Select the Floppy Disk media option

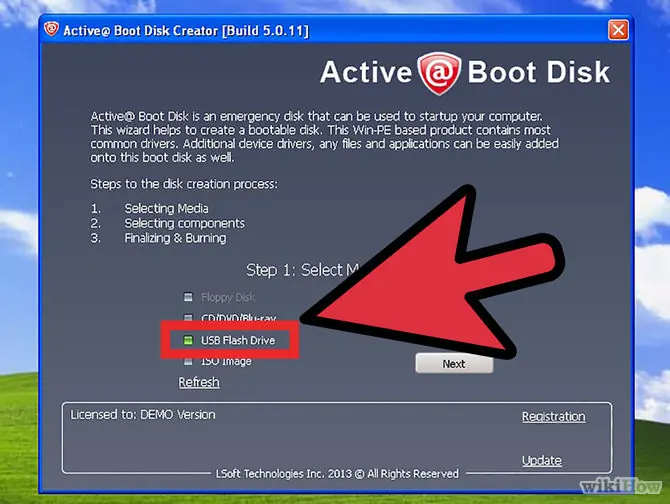pyautogui.click(x=219, y=297)
